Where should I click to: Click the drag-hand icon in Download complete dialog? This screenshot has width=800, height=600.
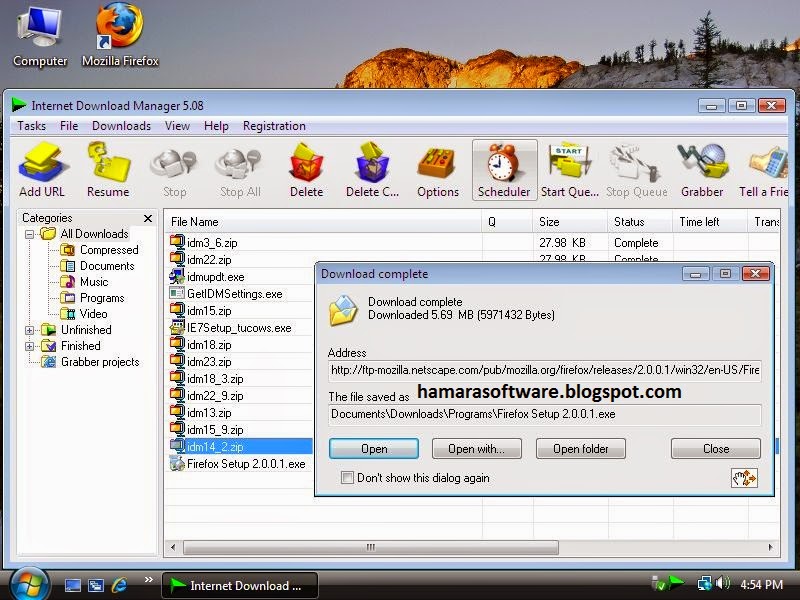point(744,478)
